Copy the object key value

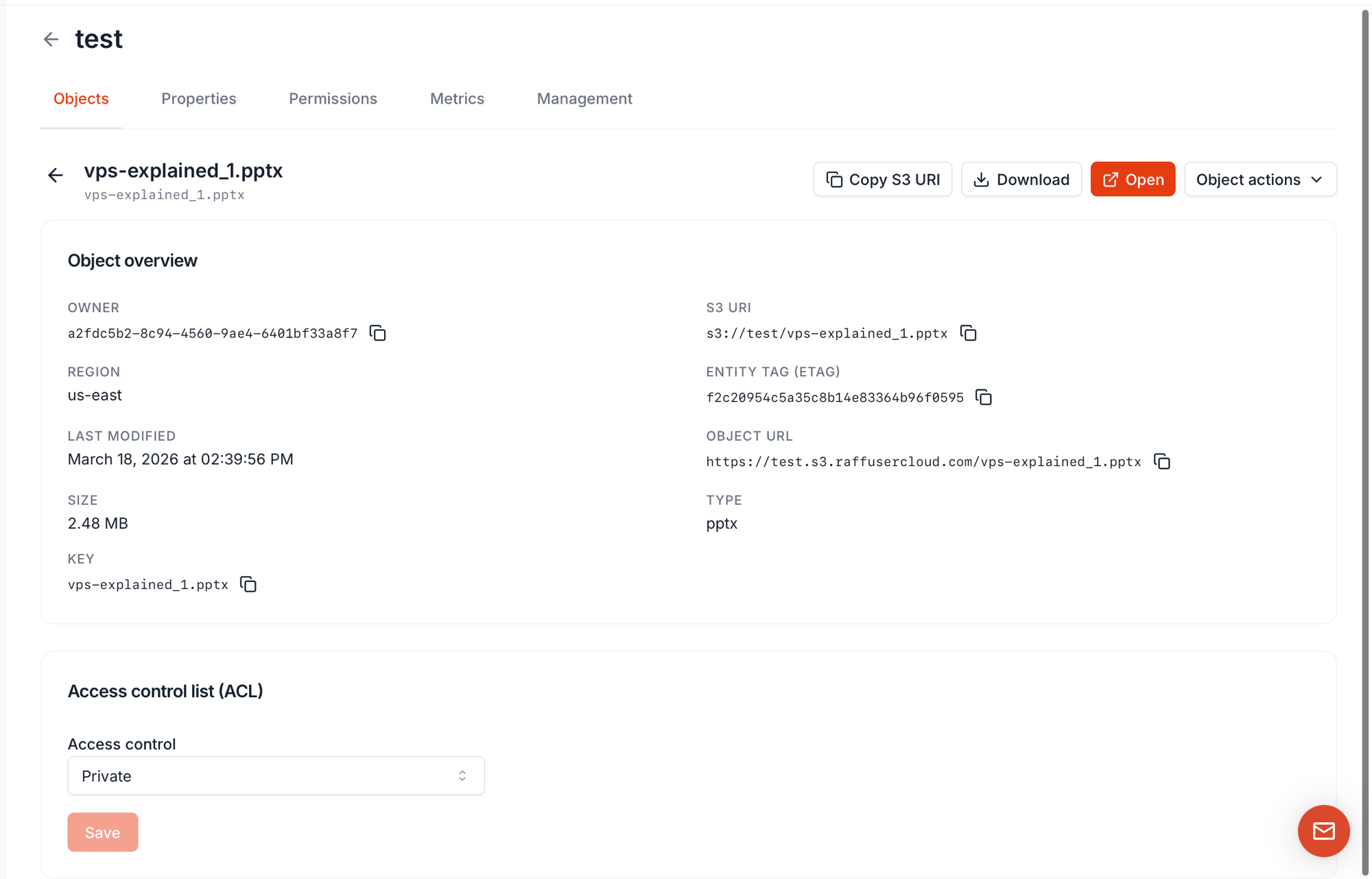pos(248,584)
